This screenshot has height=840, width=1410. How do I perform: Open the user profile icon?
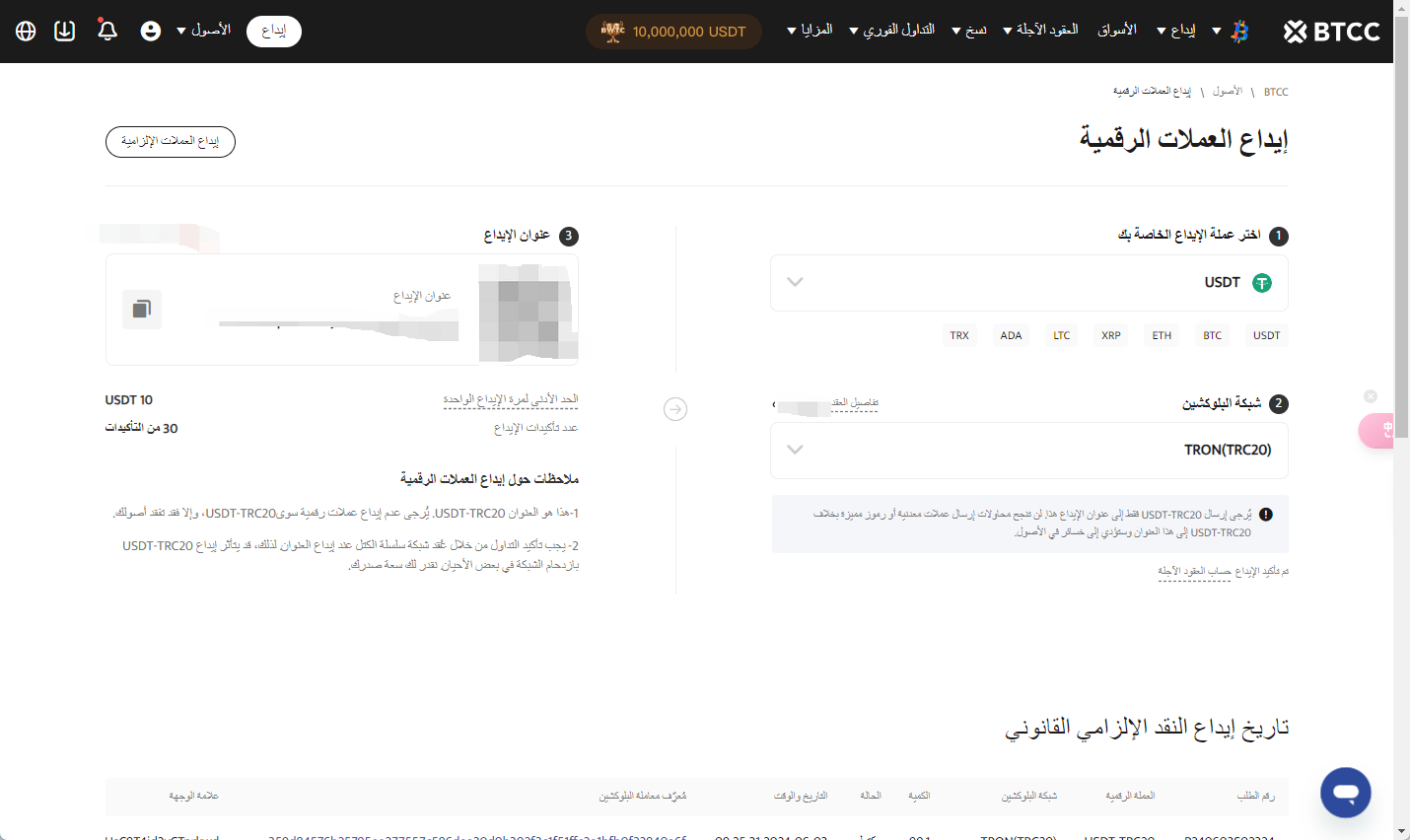151,32
